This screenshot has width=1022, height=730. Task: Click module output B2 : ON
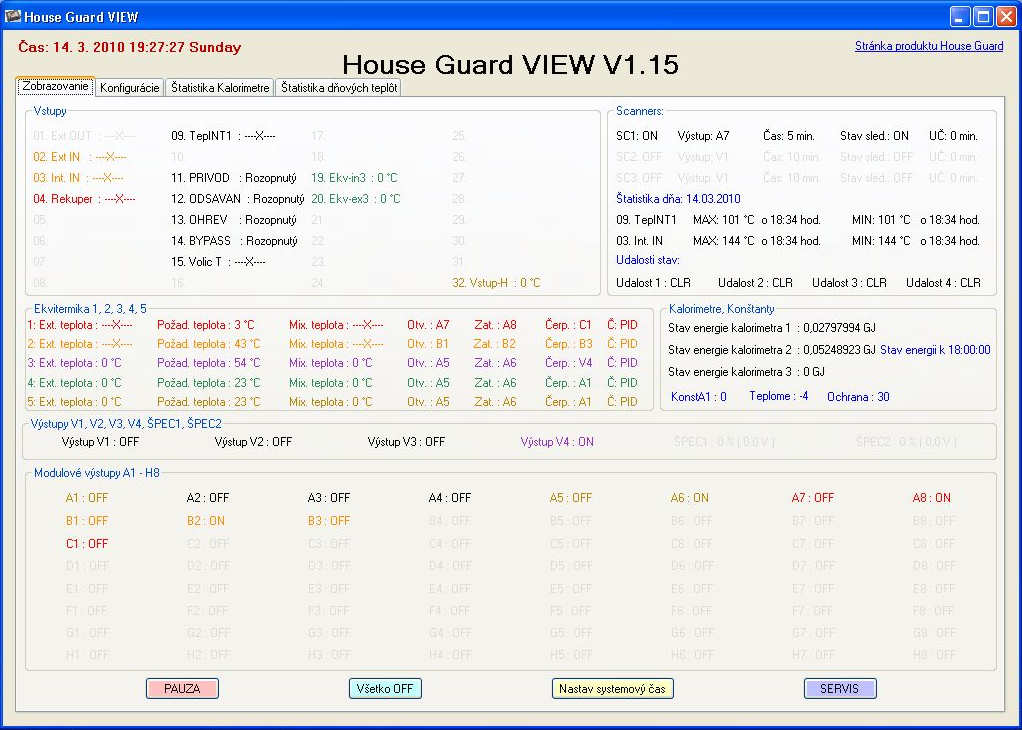pyautogui.click(x=206, y=521)
